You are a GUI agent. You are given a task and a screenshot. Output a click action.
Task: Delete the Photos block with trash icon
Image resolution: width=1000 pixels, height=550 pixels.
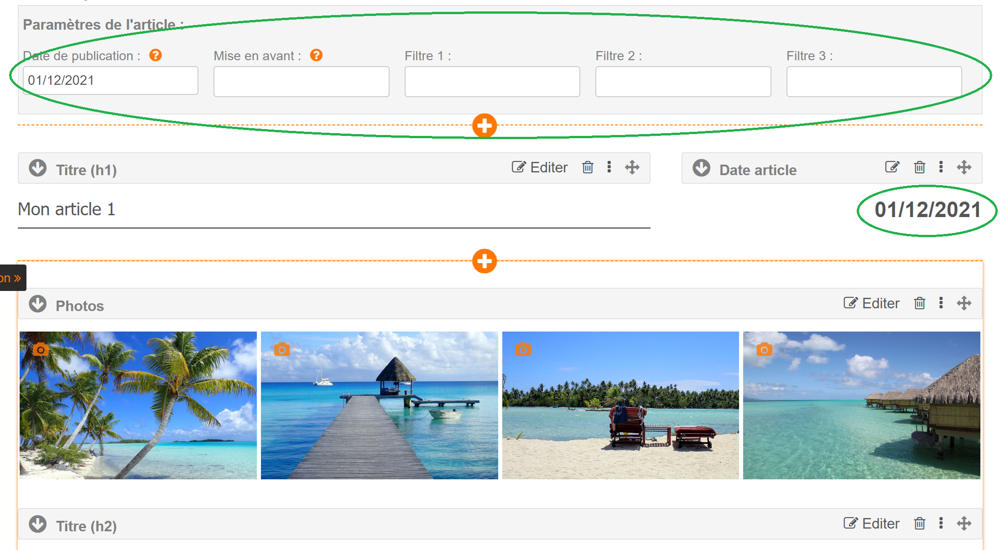pyautogui.click(x=919, y=303)
